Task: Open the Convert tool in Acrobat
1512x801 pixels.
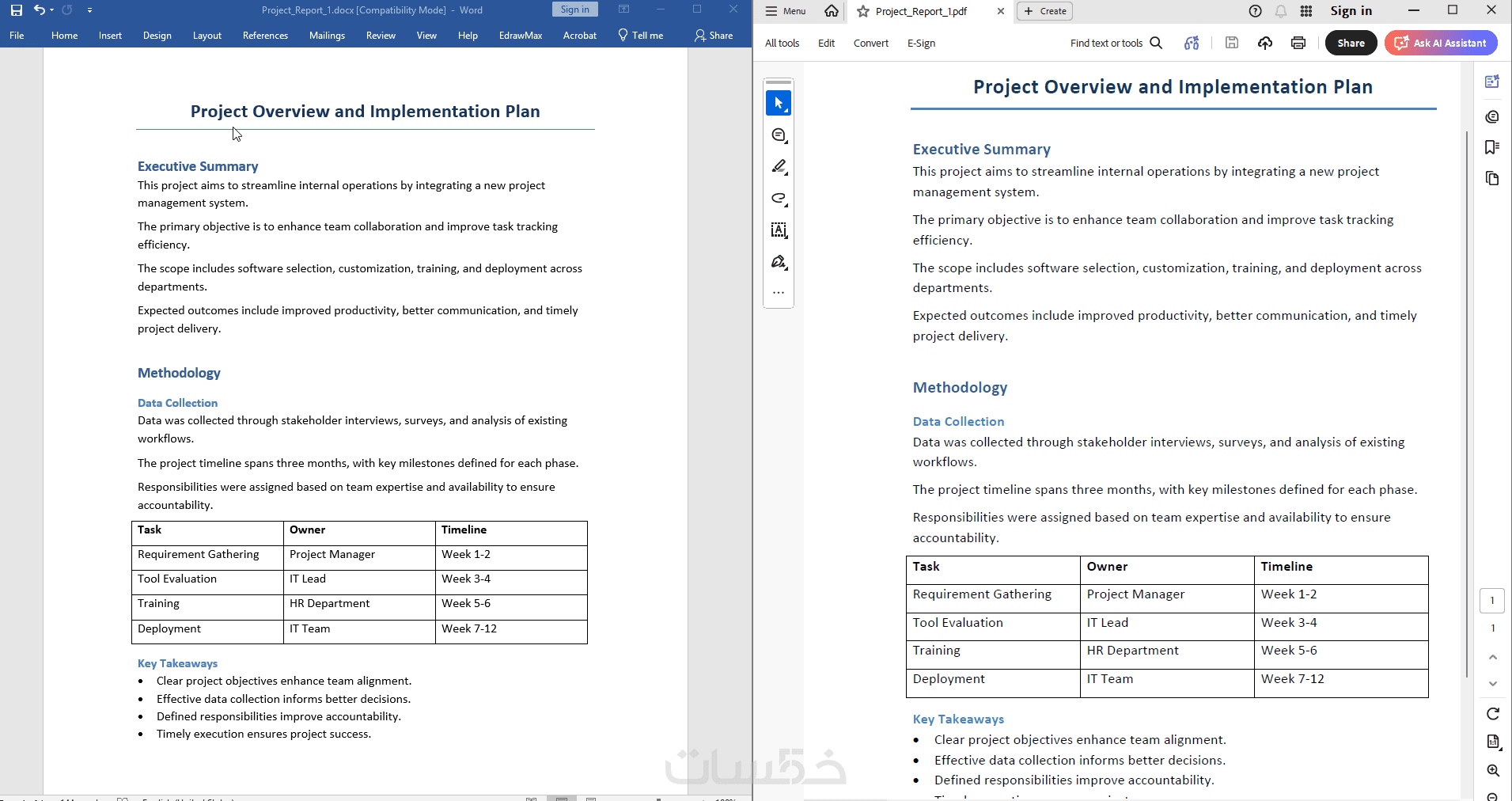Action: 871,44
